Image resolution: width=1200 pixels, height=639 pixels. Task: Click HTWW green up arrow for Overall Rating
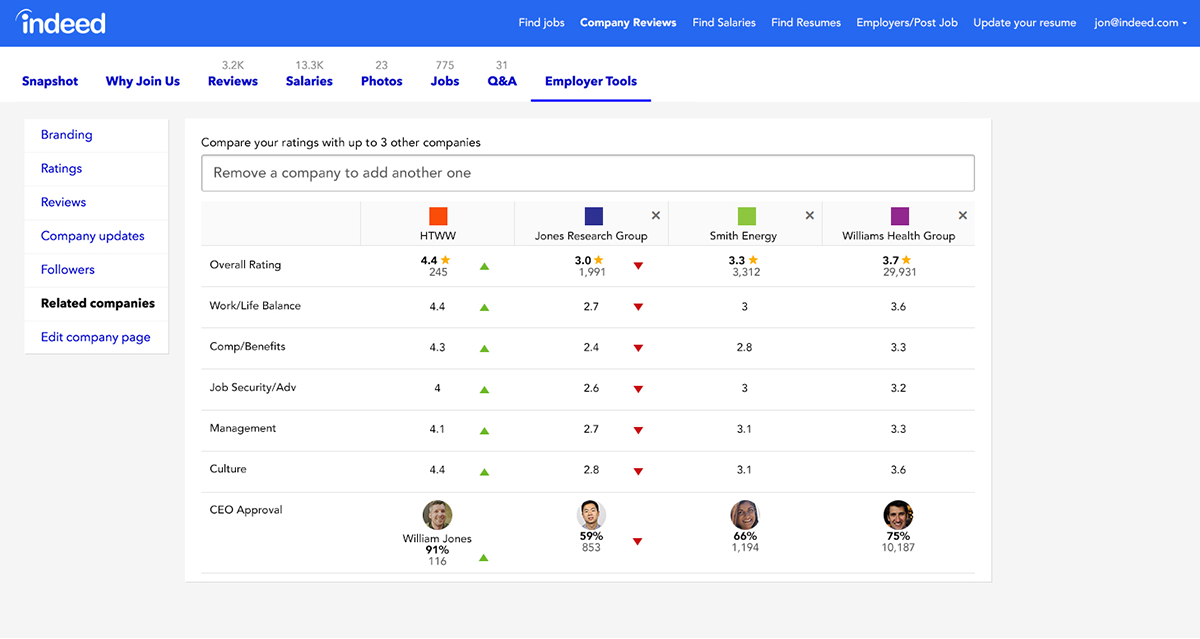click(x=484, y=266)
